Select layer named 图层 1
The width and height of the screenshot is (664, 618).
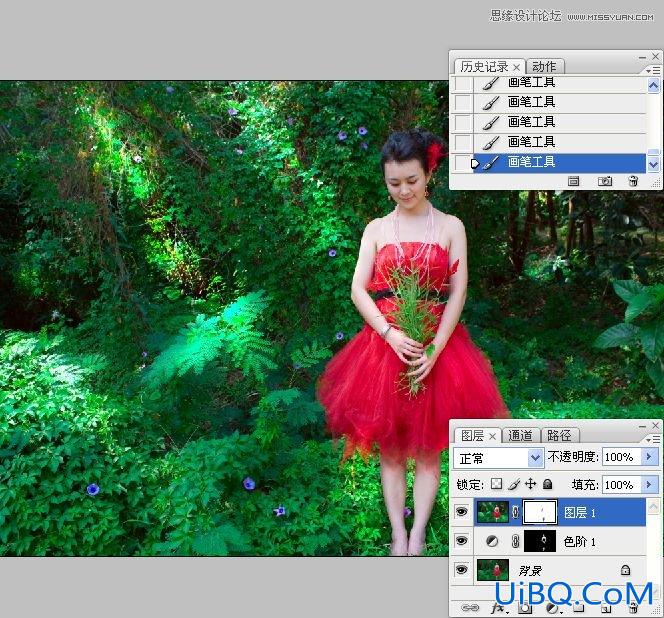[579, 513]
